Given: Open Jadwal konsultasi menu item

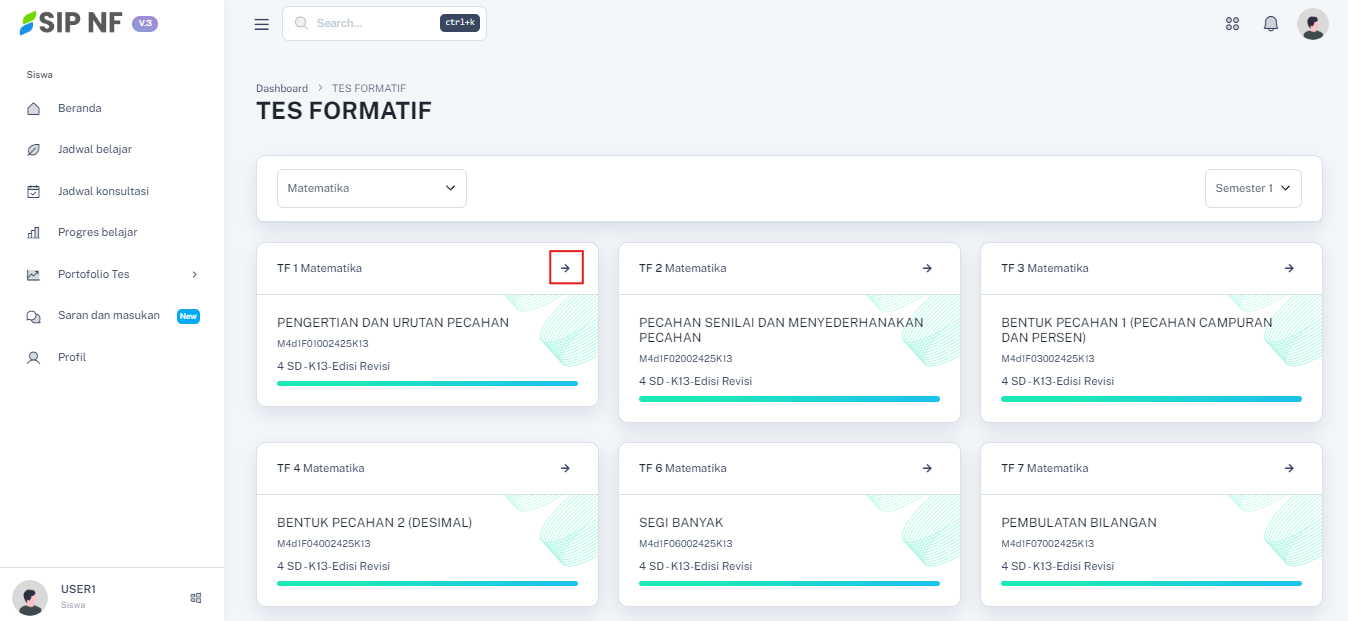Looking at the screenshot, I should [102, 191].
